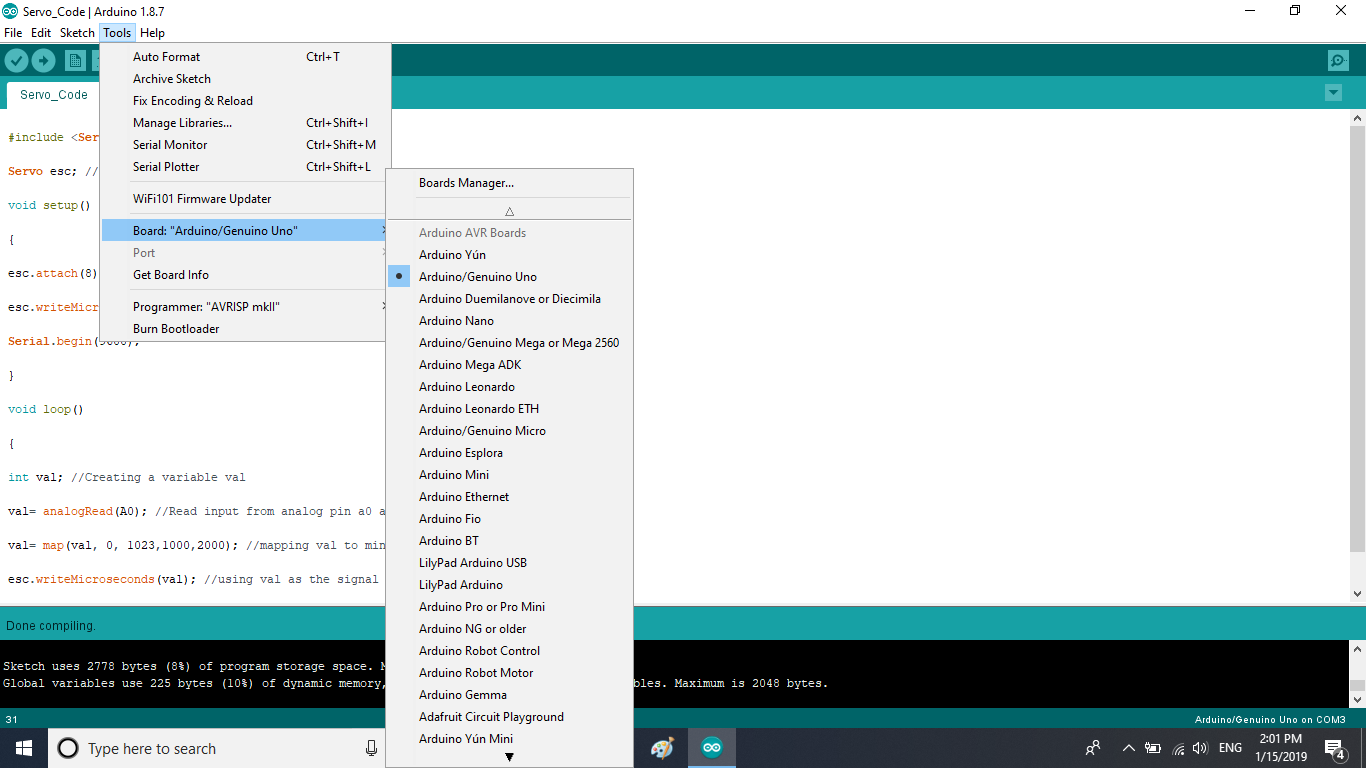Open Serial Monitor magnifier icon in toolbar
The height and width of the screenshot is (768, 1366).
pyautogui.click(x=1338, y=61)
